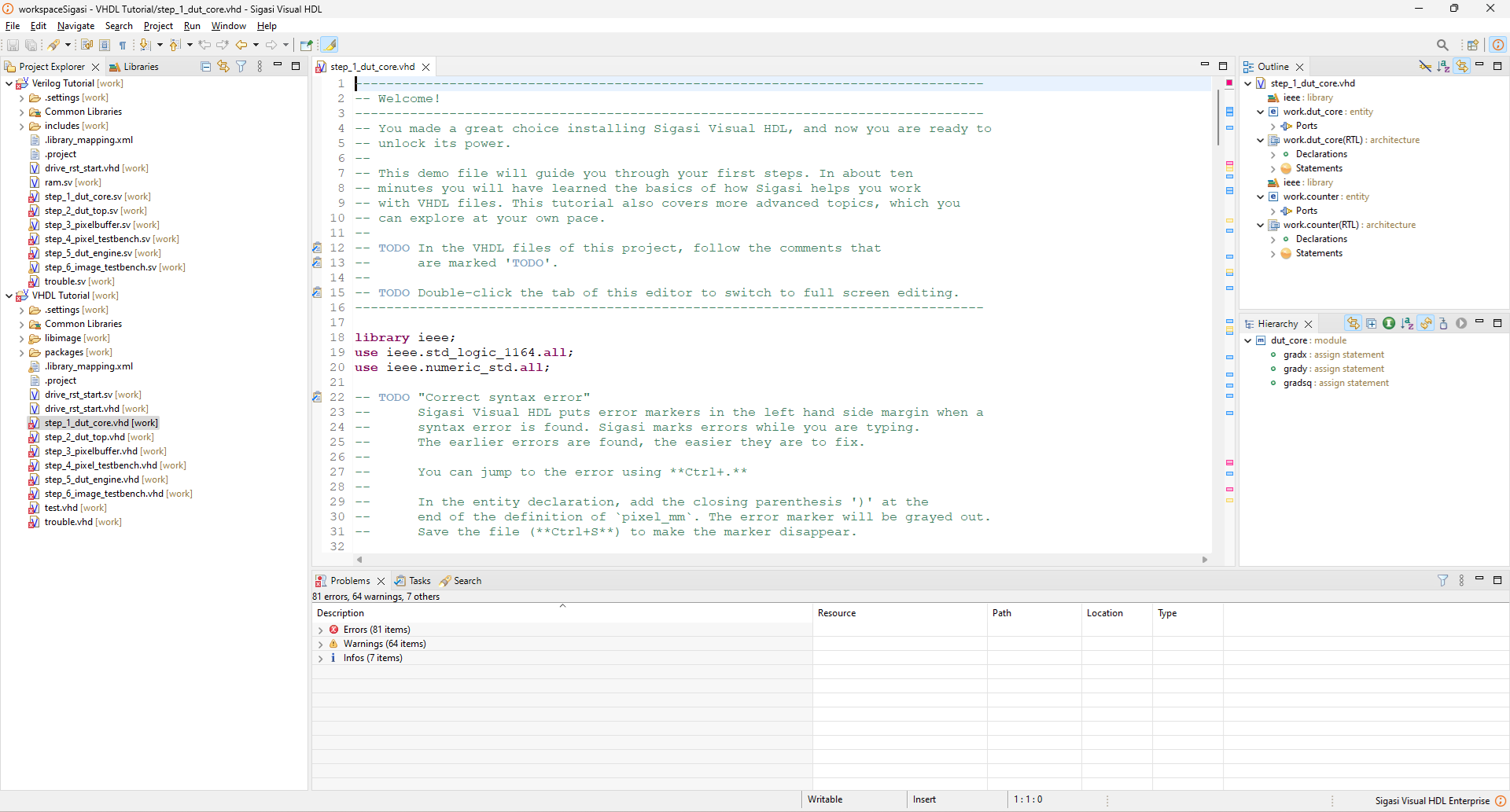
Task: Switch to the Libraries tab
Action: coord(134,67)
